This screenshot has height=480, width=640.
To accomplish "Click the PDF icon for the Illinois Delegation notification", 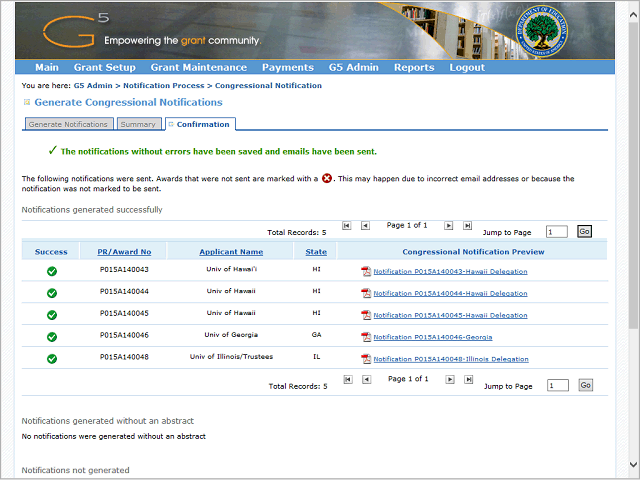I will click(x=366, y=359).
